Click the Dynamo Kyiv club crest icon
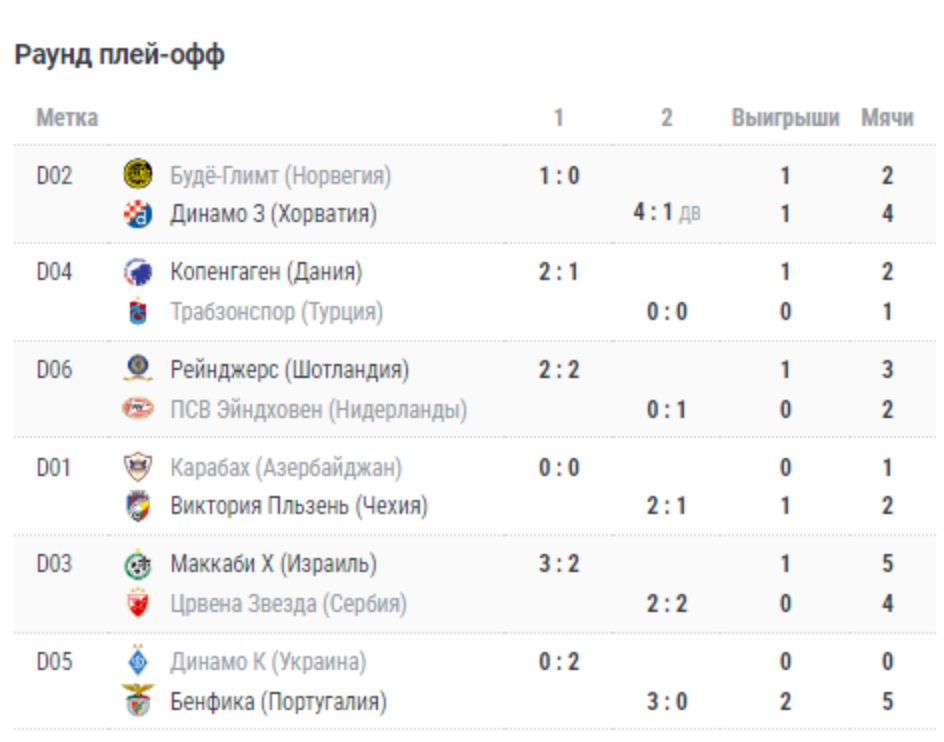The width and height of the screenshot is (944, 742). [x=138, y=662]
